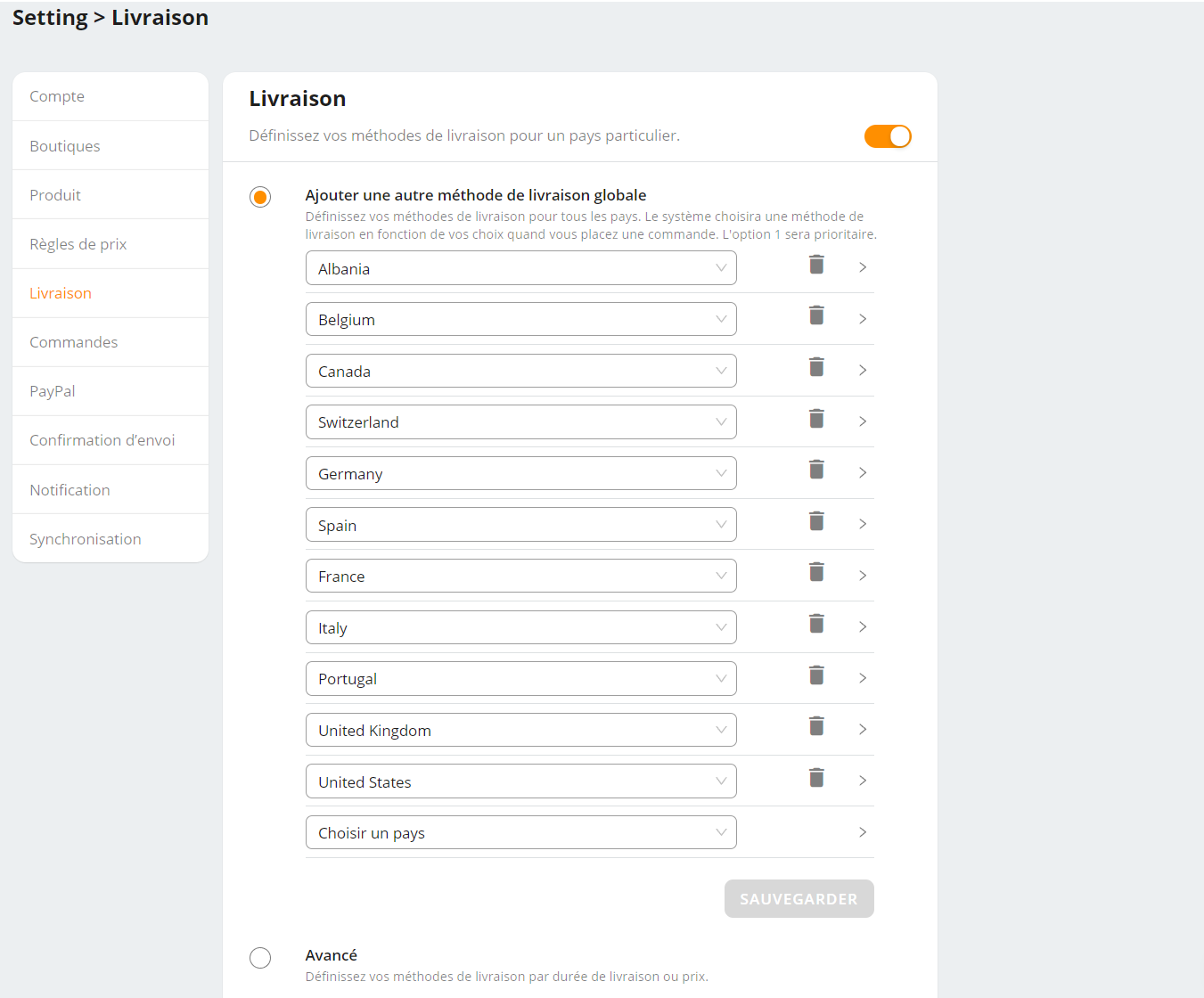The height and width of the screenshot is (998, 1204).
Task: Toggle the Livraison orange switch off
Action: point(888,136)
